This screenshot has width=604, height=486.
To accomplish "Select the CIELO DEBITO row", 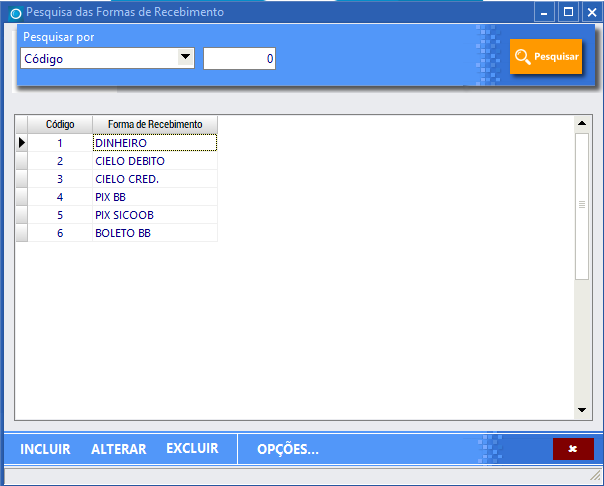I will (x=154, y=161).
